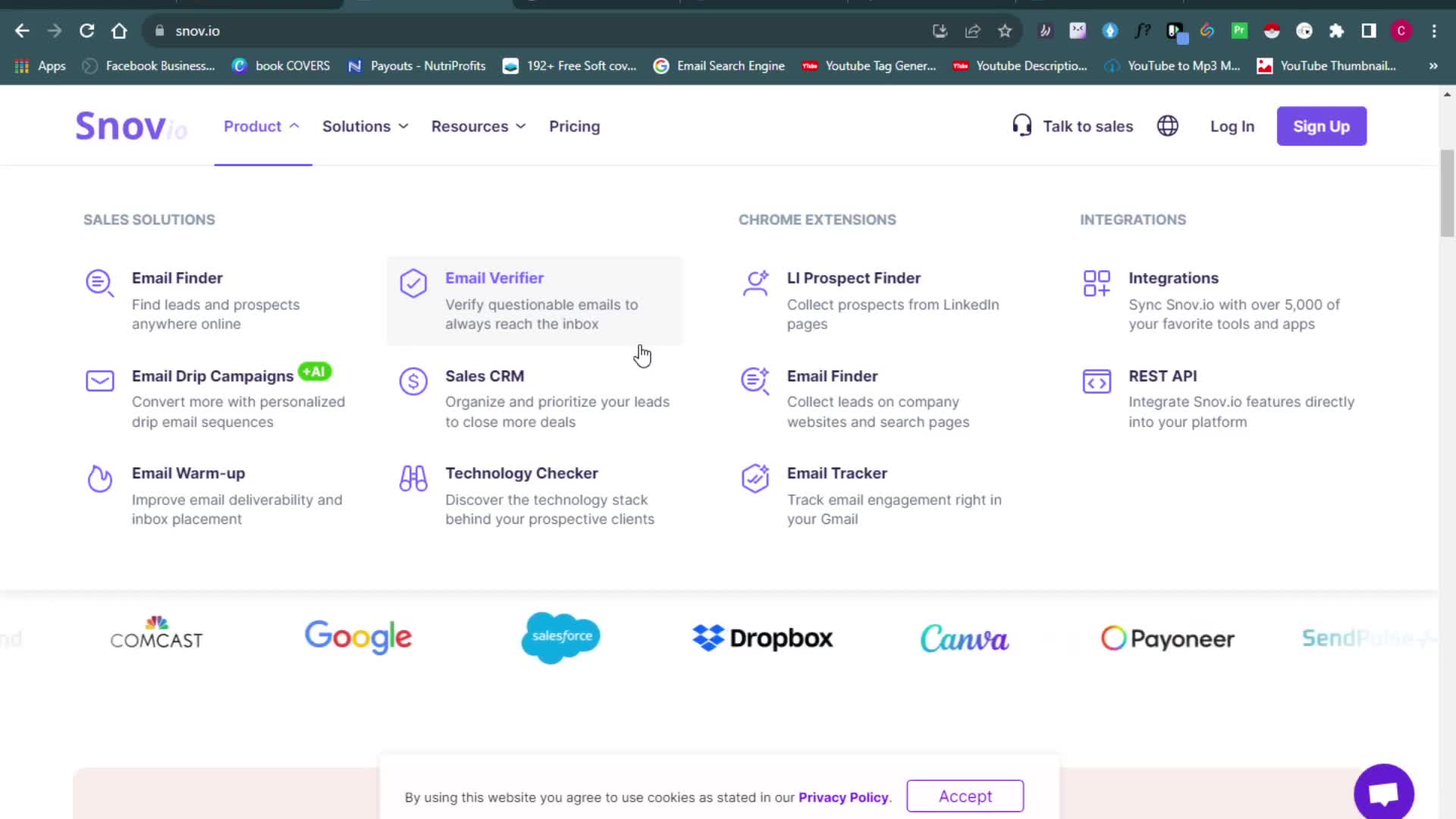Screen dimensions: 1456x819
Task: Open the language globe icon
Action: tap(1167, 126)
